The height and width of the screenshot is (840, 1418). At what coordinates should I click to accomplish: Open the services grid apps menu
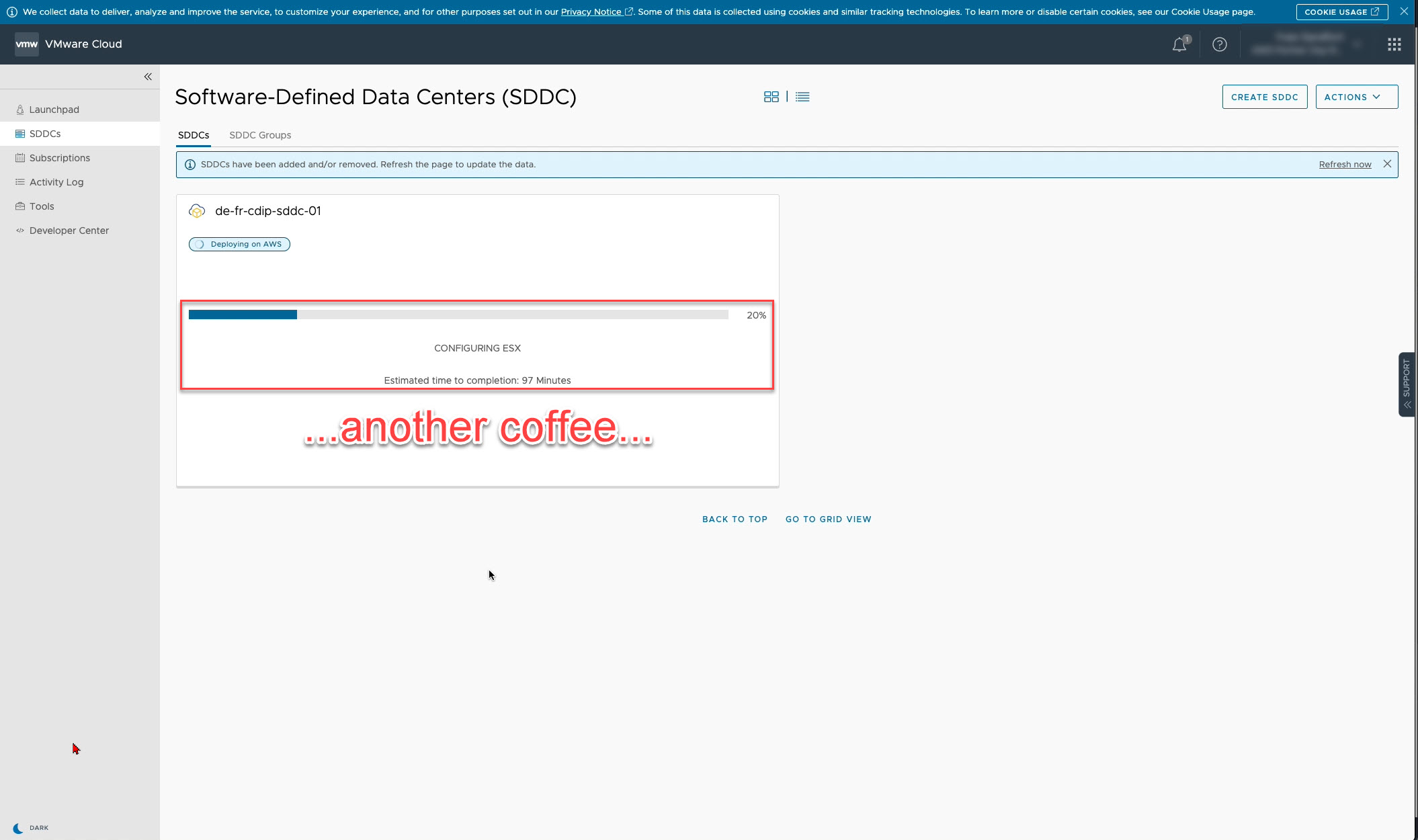coord(1394,44)
